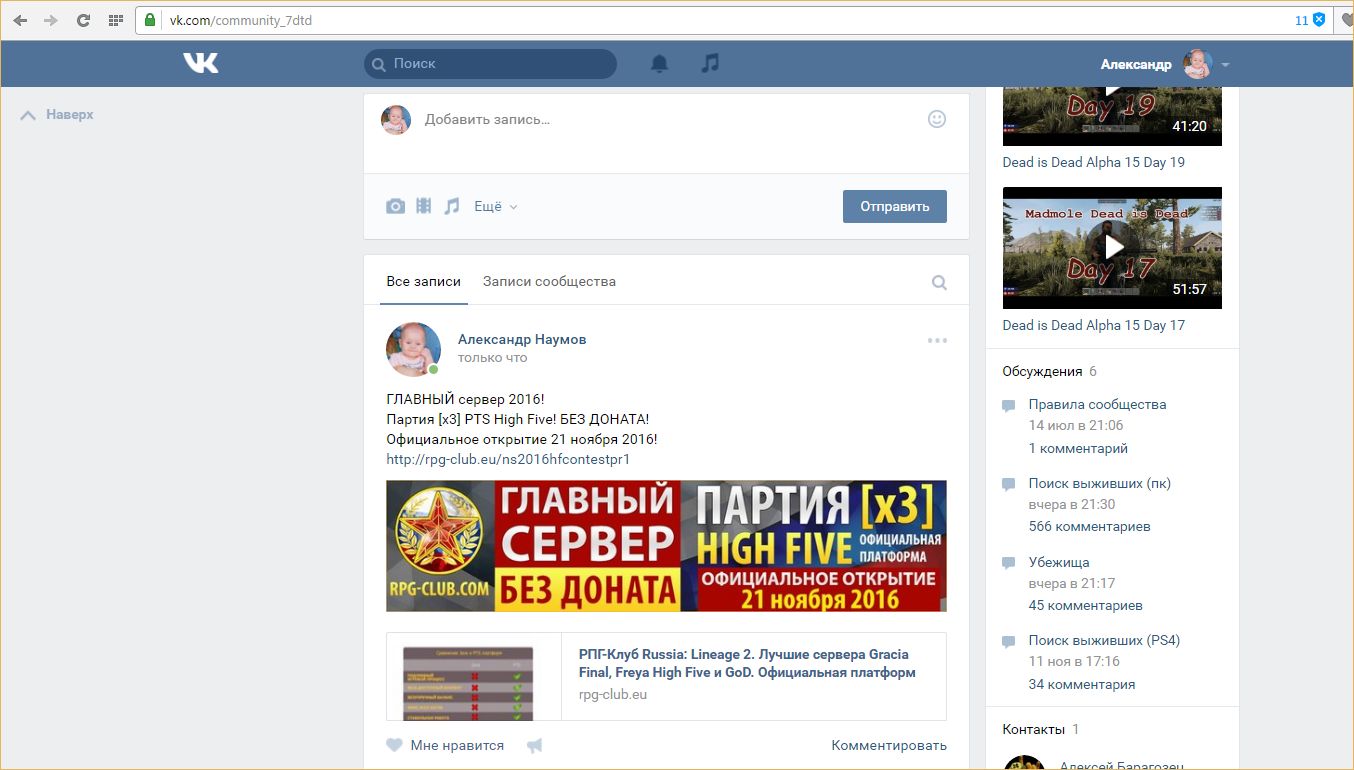Click the share megaphone icon under post

pos(535,745)
